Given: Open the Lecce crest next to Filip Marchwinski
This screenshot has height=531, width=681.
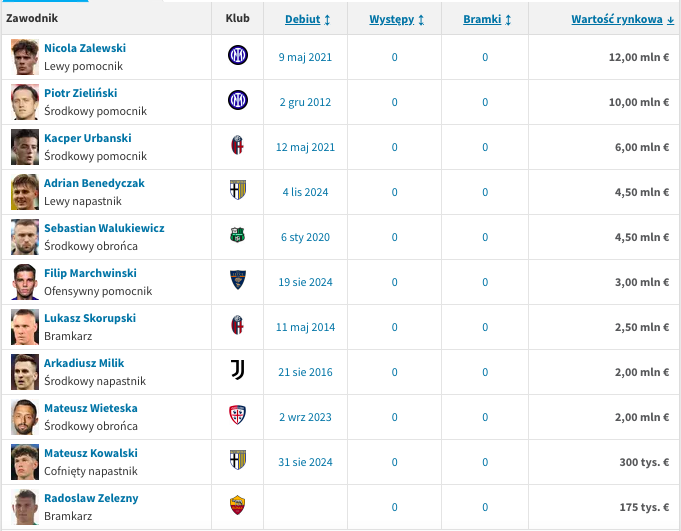Looking at the screenshot, I should [238, 280].
